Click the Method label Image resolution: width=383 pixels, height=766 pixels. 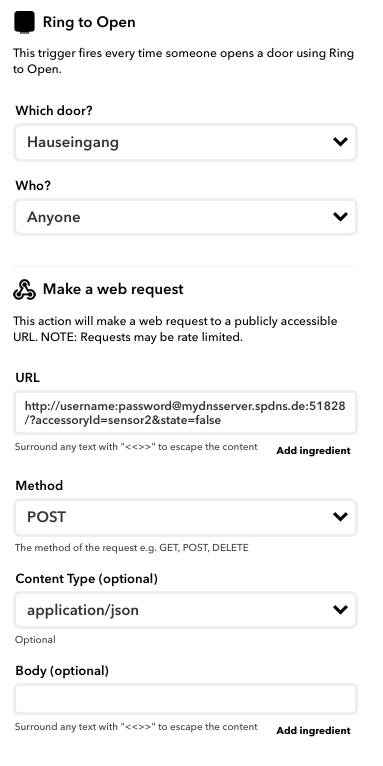pos(39,486)
